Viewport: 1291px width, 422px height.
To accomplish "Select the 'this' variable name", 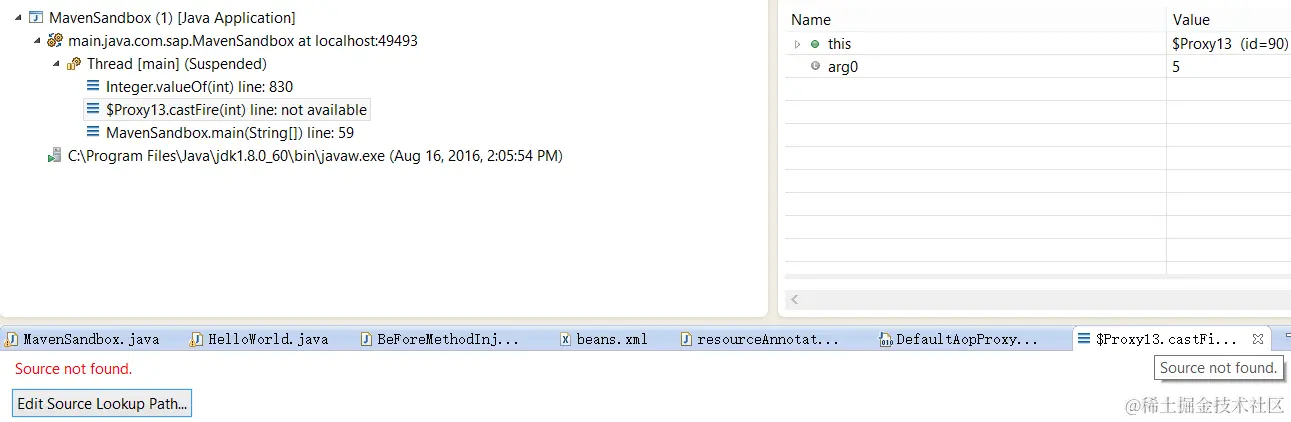I will 839,44.
